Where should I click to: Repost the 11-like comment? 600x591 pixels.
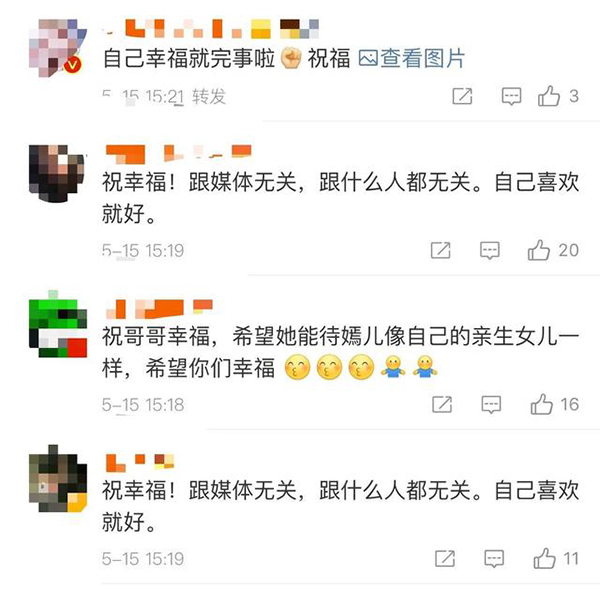click(445, 559)
